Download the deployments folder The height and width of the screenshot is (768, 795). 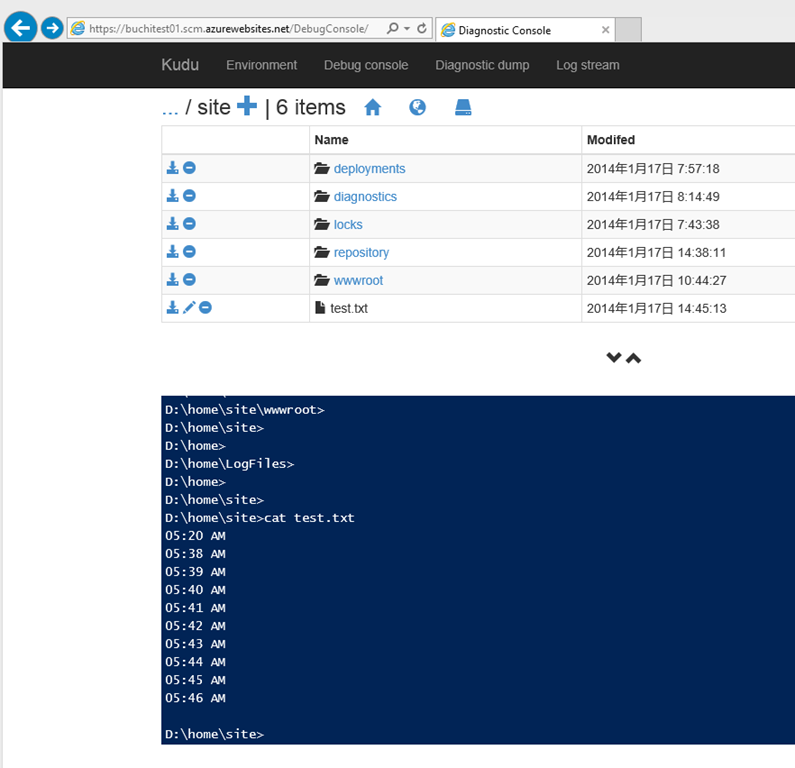click(x=172, y=168)
